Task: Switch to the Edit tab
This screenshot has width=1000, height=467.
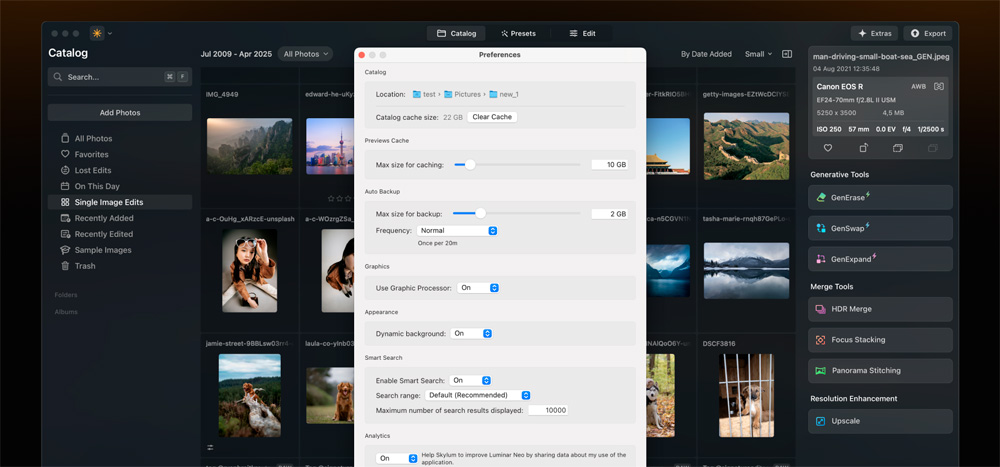Action: pos(582,33)
